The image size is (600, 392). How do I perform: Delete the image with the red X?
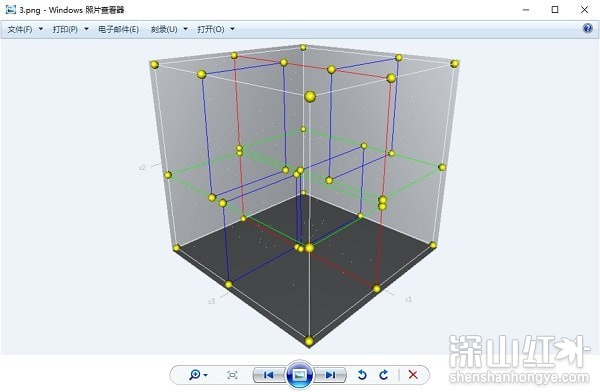pyautogui.click(x=413, y=375)
